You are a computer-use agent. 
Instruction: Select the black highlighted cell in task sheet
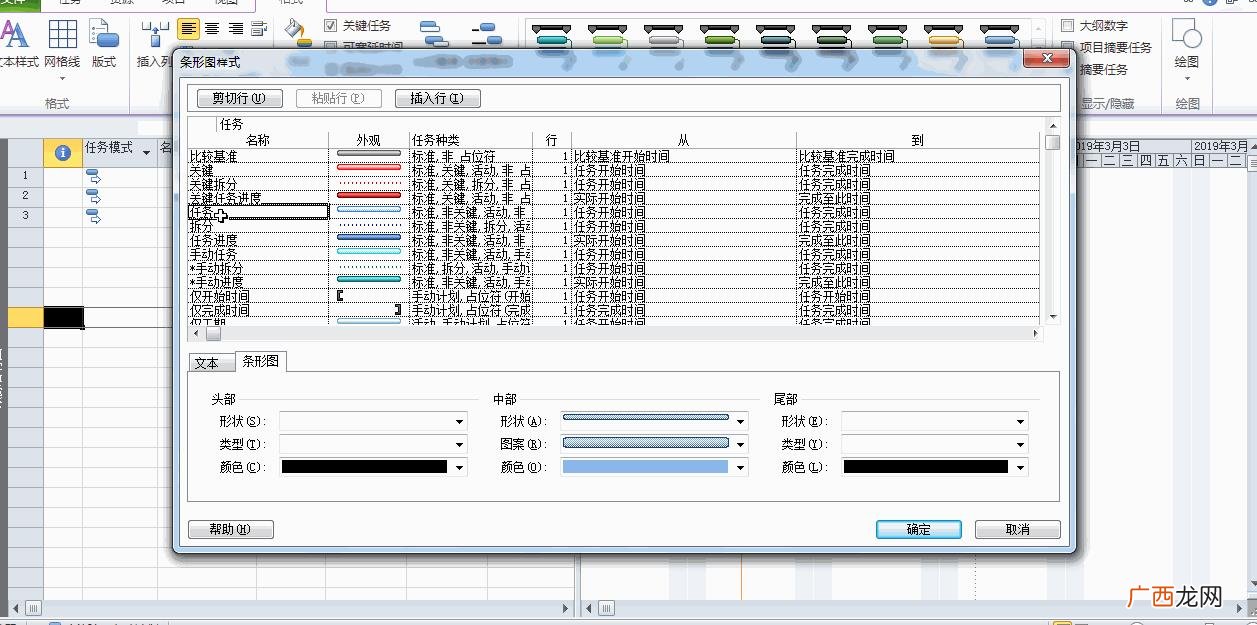coord(63,317)
